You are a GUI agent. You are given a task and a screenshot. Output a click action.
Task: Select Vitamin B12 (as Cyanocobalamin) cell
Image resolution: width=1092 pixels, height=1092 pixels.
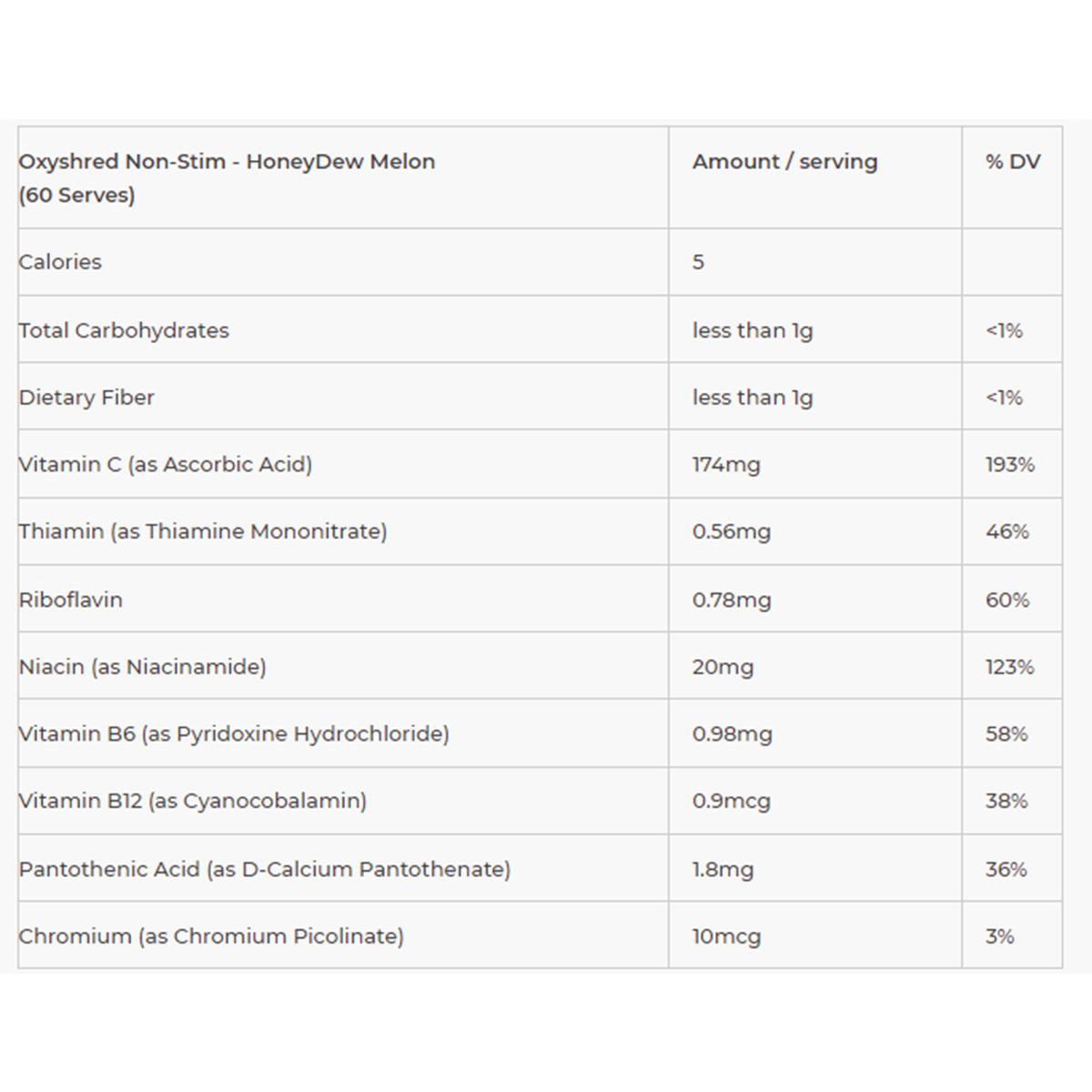[192, 801]
